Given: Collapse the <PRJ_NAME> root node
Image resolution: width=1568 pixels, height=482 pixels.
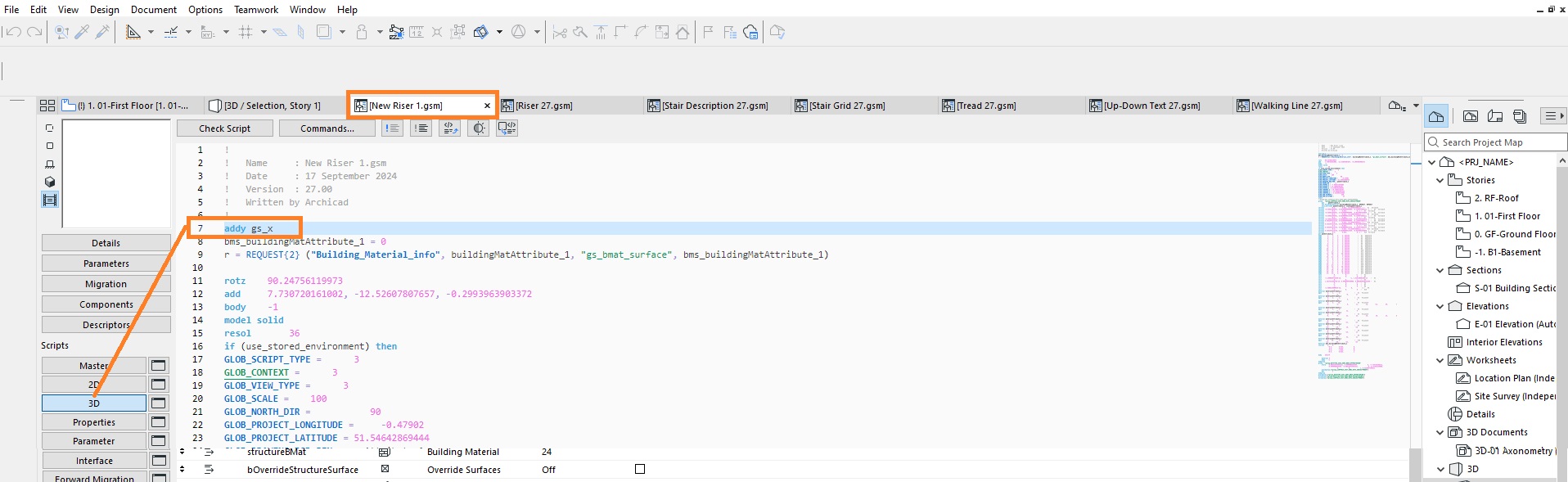Looking at the screenshot, I should point(1432,162).
